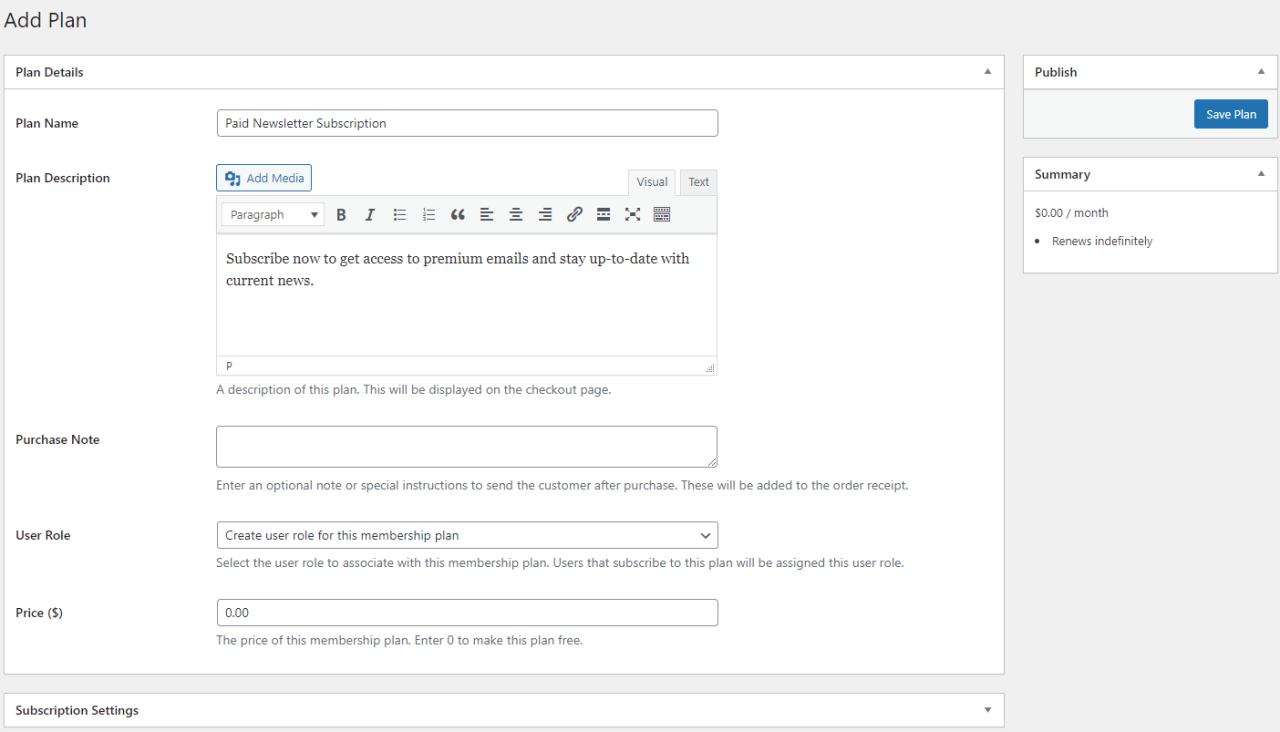
Task: Expand the Subscription Settings section
Action: point(987,710)
